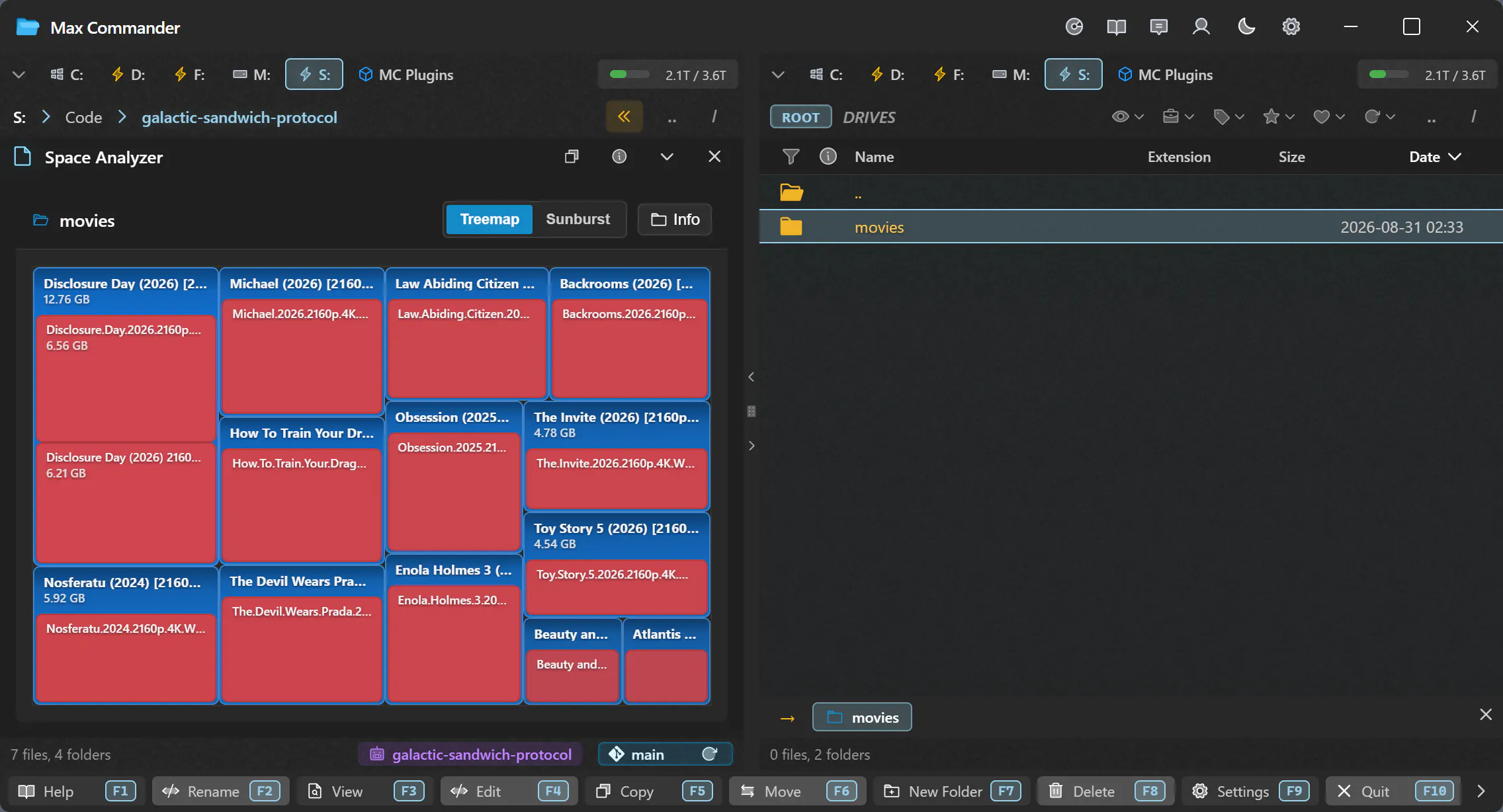Click the right pane disk usage bar

click(x=1427, y=75)
